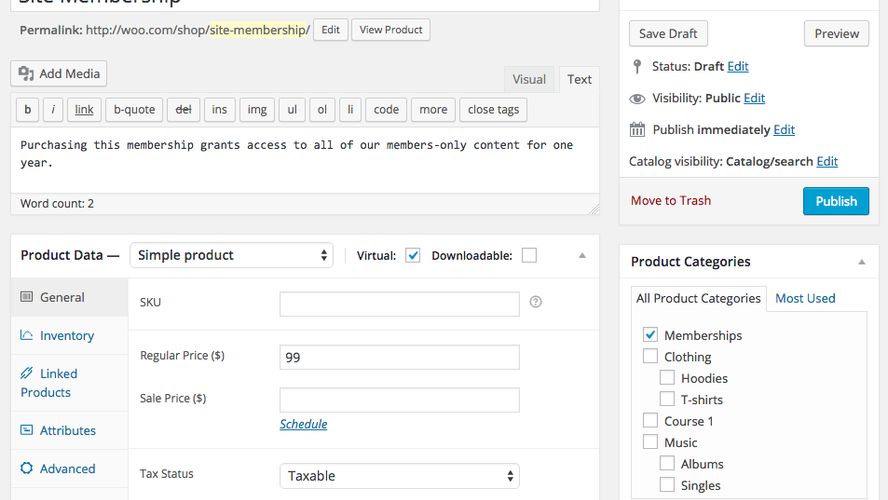Click the Regular Price input field

(x=399, y=357)
